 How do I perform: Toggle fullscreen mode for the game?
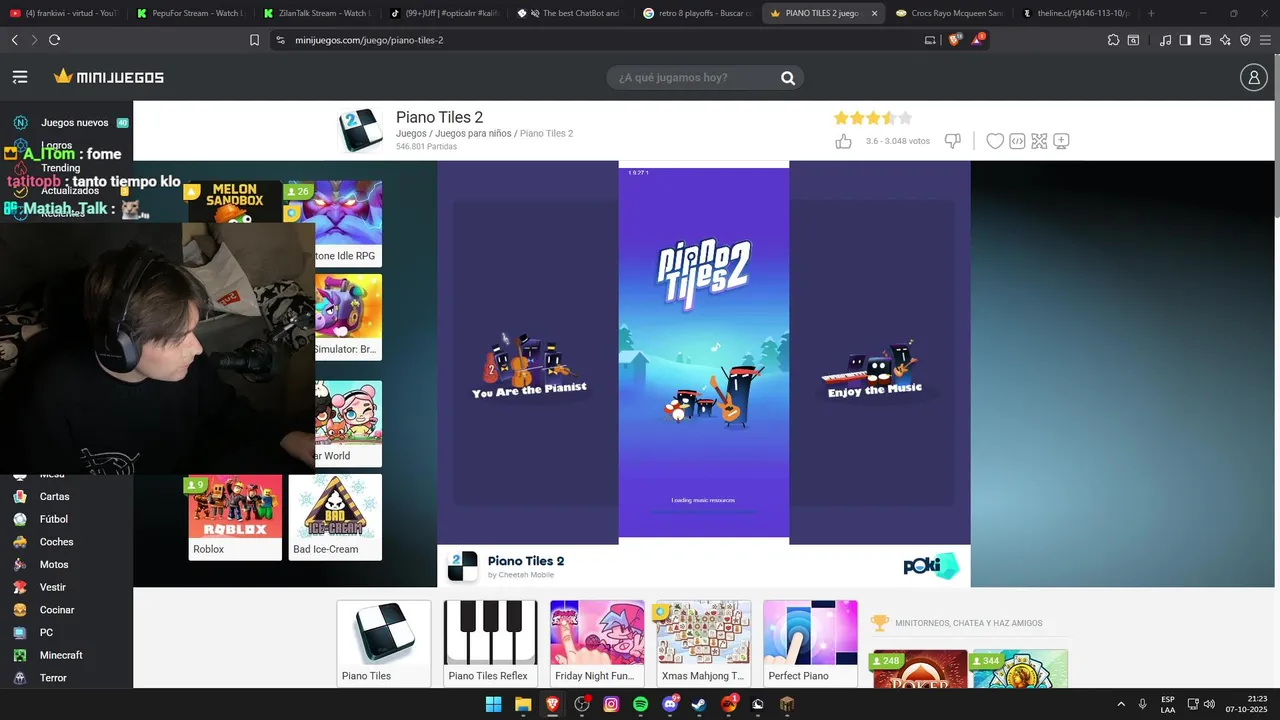pos(1039,141)
